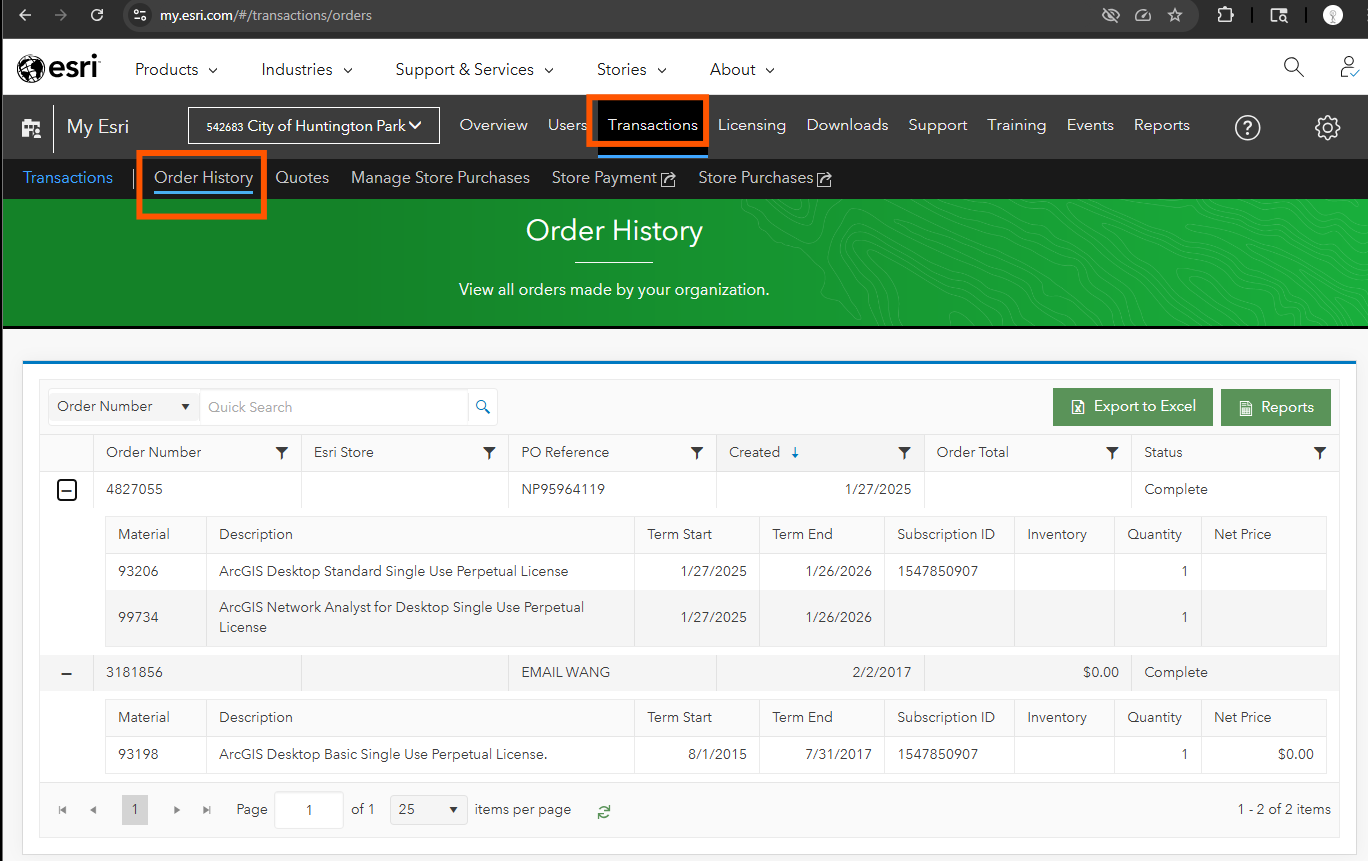Open the settings gear icon
The width and height of the screenshot is (1368, 861).
pyautogui.click(x=1327, y=127)
